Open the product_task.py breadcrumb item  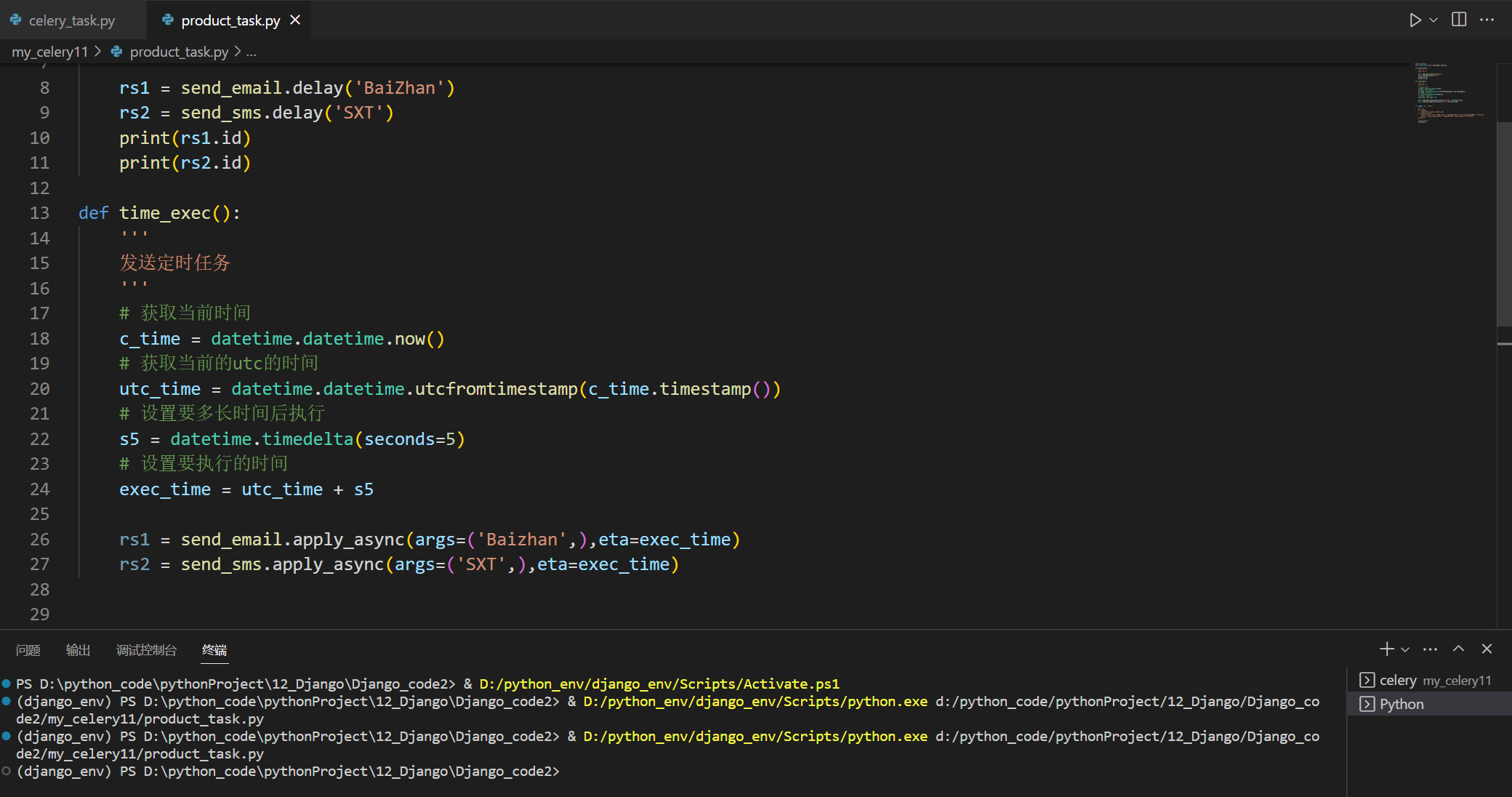[x=179, y=52]
